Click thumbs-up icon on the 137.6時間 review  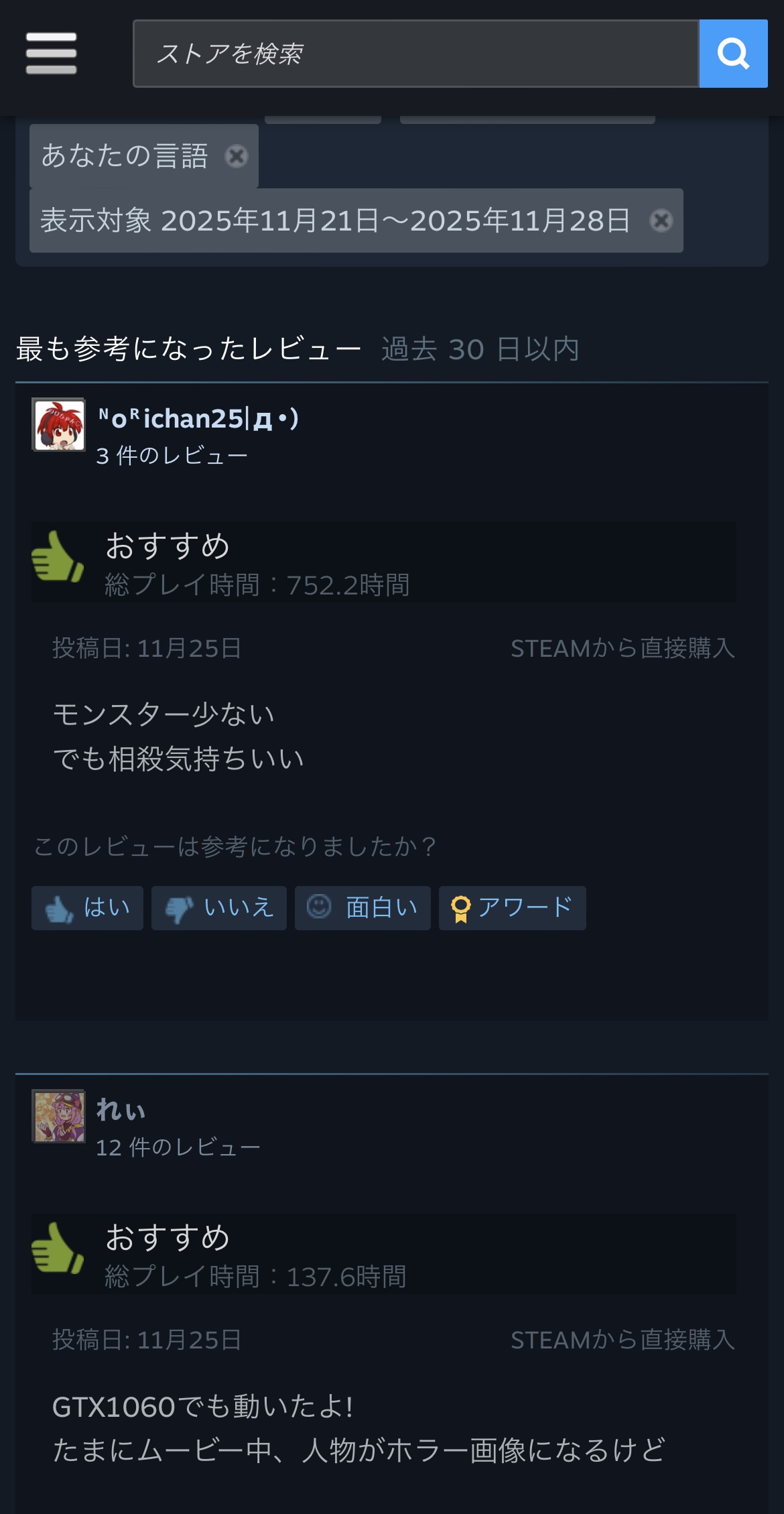pyautogui.click(x=58, y=1248)
